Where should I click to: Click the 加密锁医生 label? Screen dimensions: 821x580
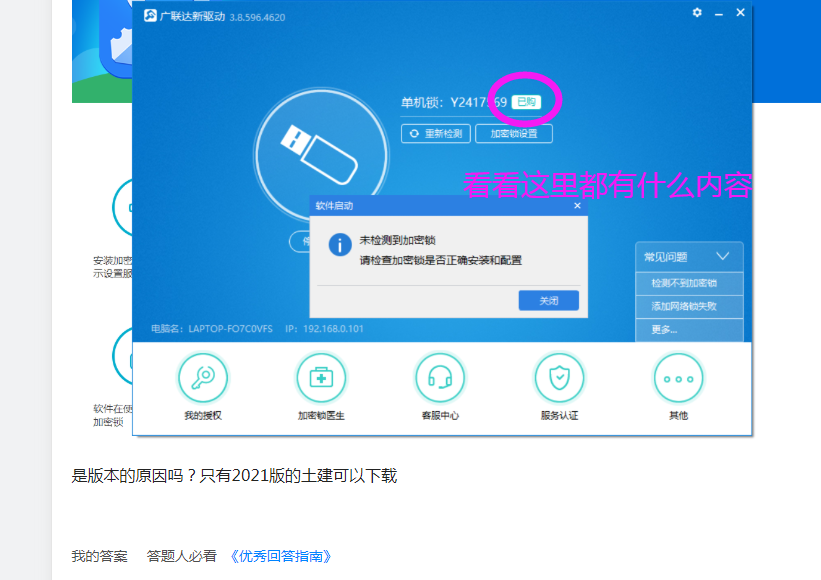coord(321,416)
